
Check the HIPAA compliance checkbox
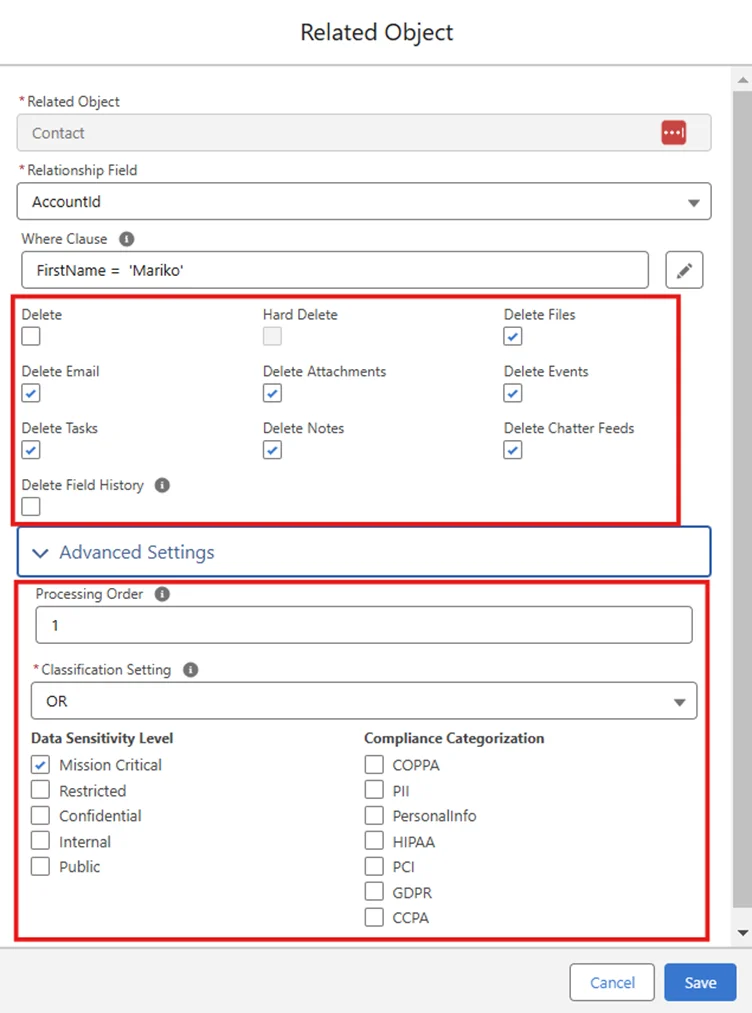point(374,842)
